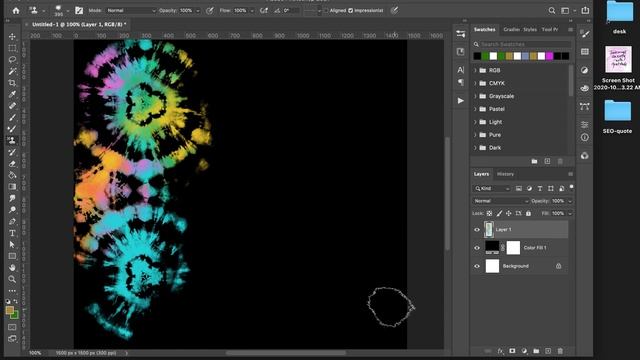Toggle Lock transparent pixels in Layers panel
Image resolution: width=640 pixels, height=360 pixels.
[x=489, y=213]
